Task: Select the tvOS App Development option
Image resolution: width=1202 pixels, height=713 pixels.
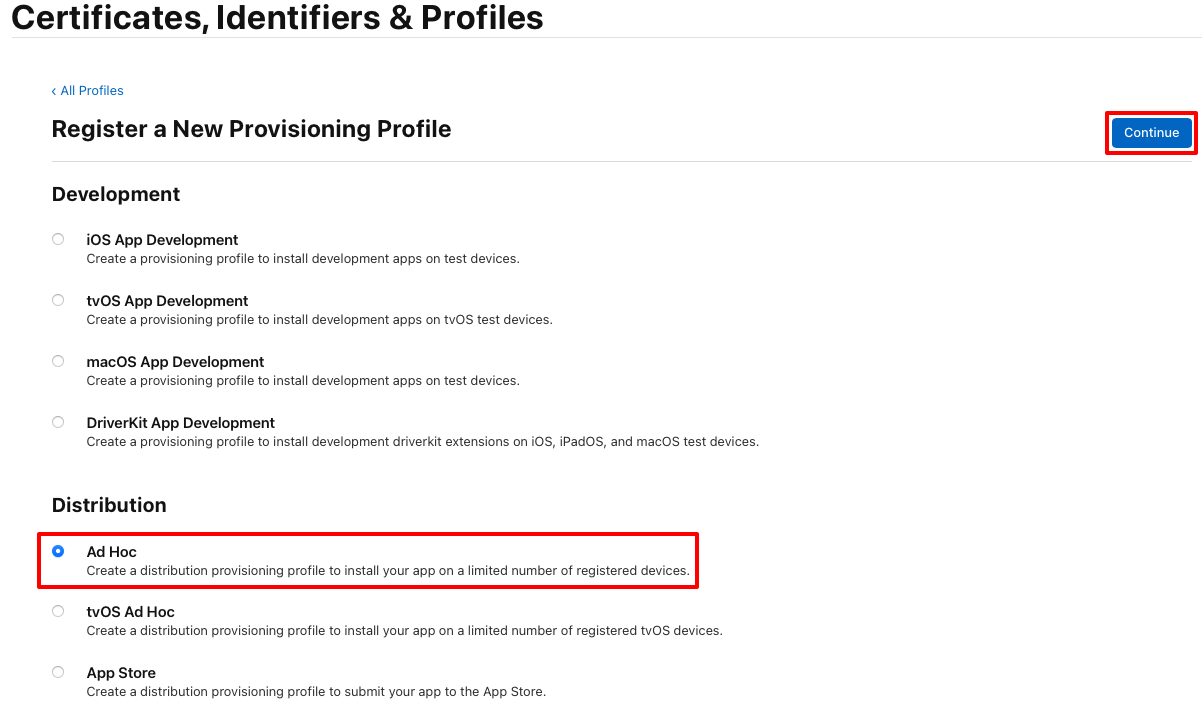Action: [57, 299]
